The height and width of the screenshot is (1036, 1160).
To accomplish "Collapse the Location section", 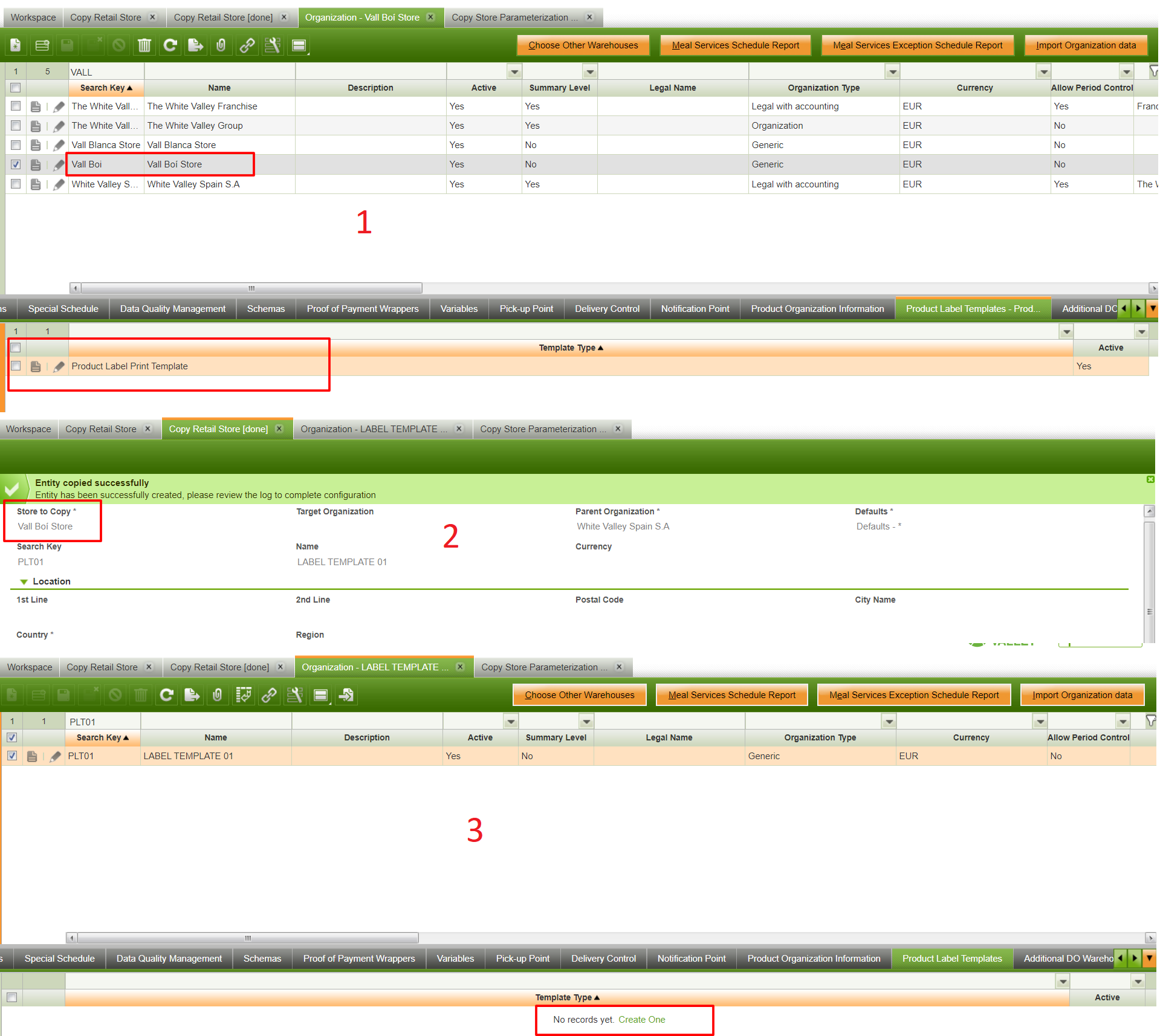I will [x=24, y=581].
